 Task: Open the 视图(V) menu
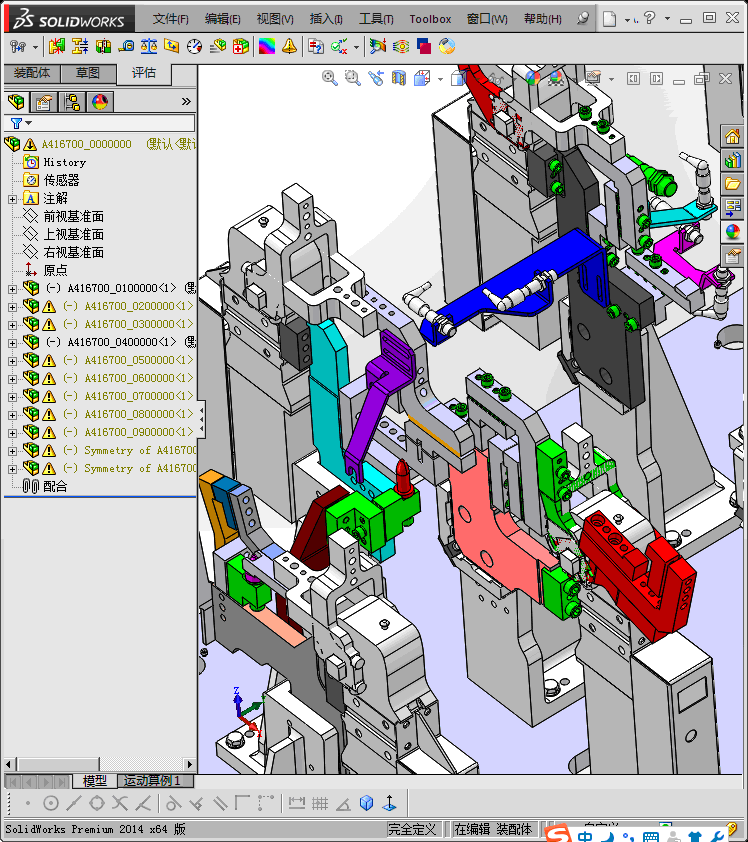[275, 19]
